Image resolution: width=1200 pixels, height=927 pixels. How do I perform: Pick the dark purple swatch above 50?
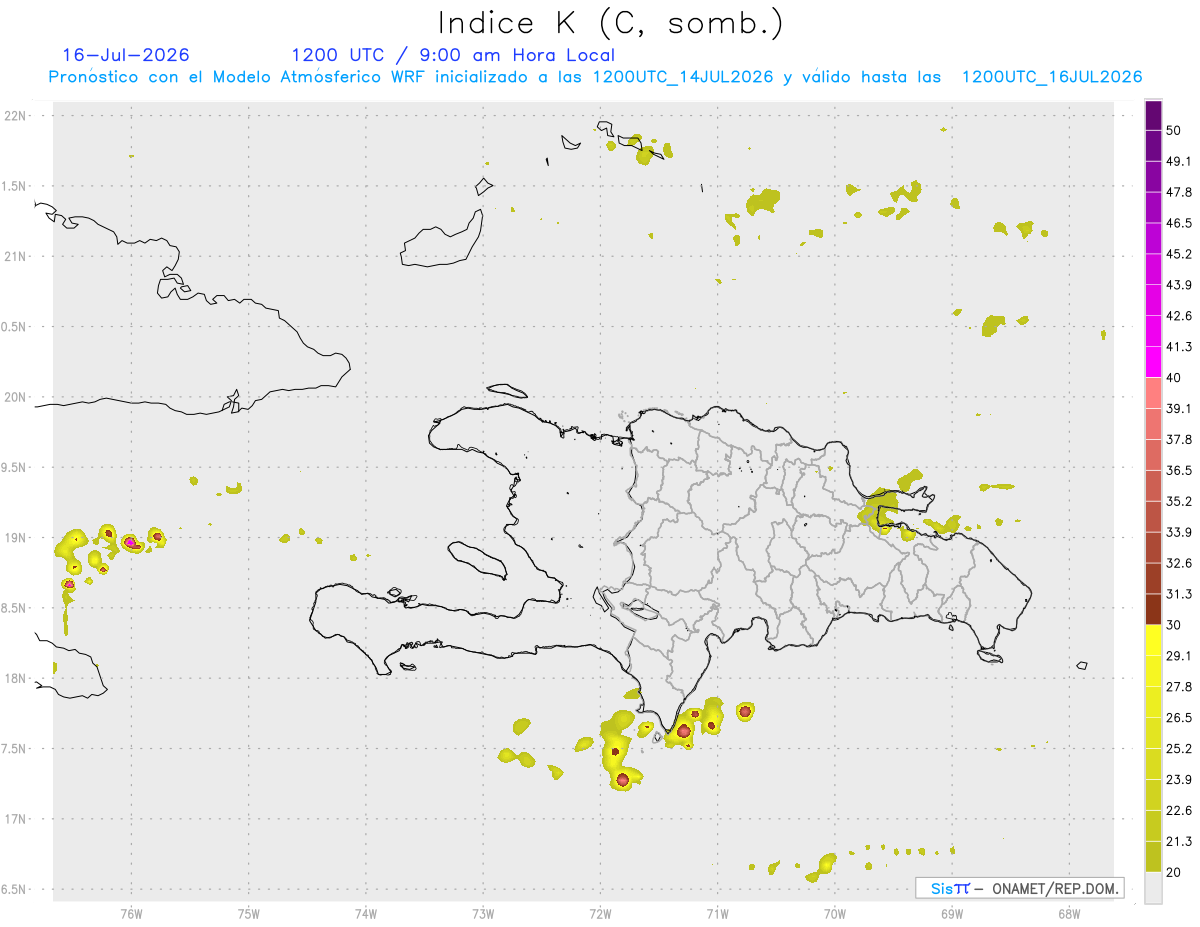pyautogui.click(x=1153, y=115)
